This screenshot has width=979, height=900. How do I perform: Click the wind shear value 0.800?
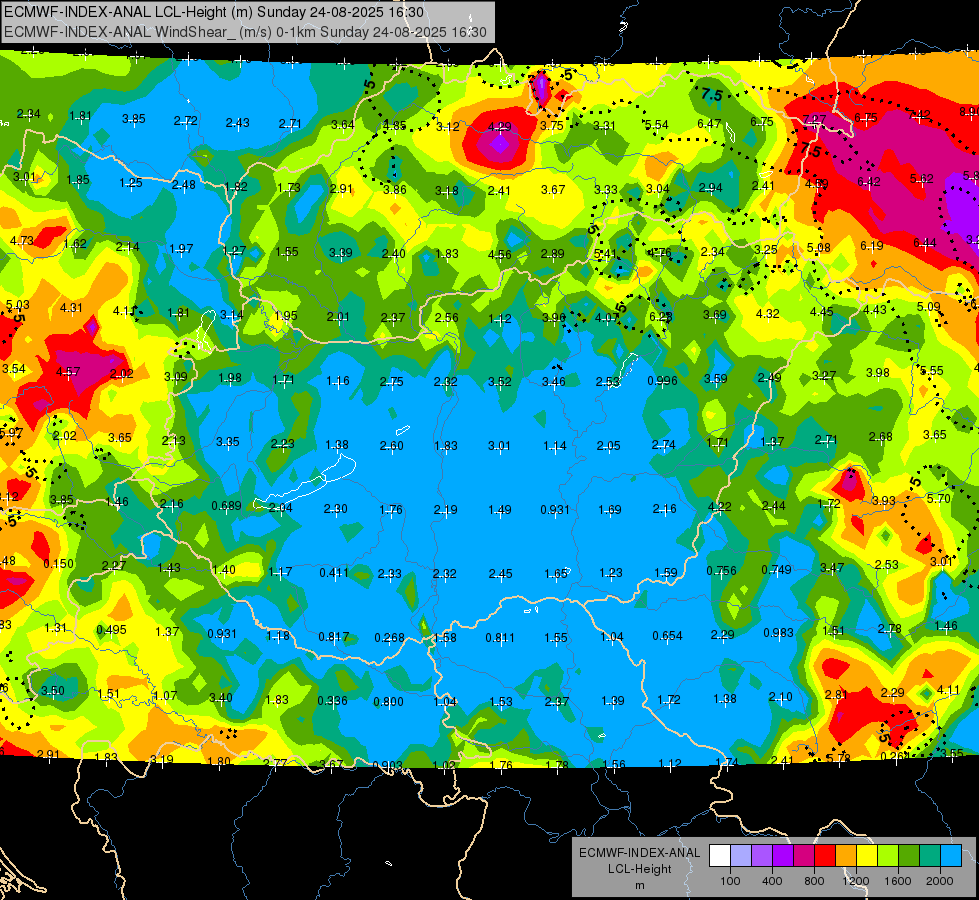[388, 701]
